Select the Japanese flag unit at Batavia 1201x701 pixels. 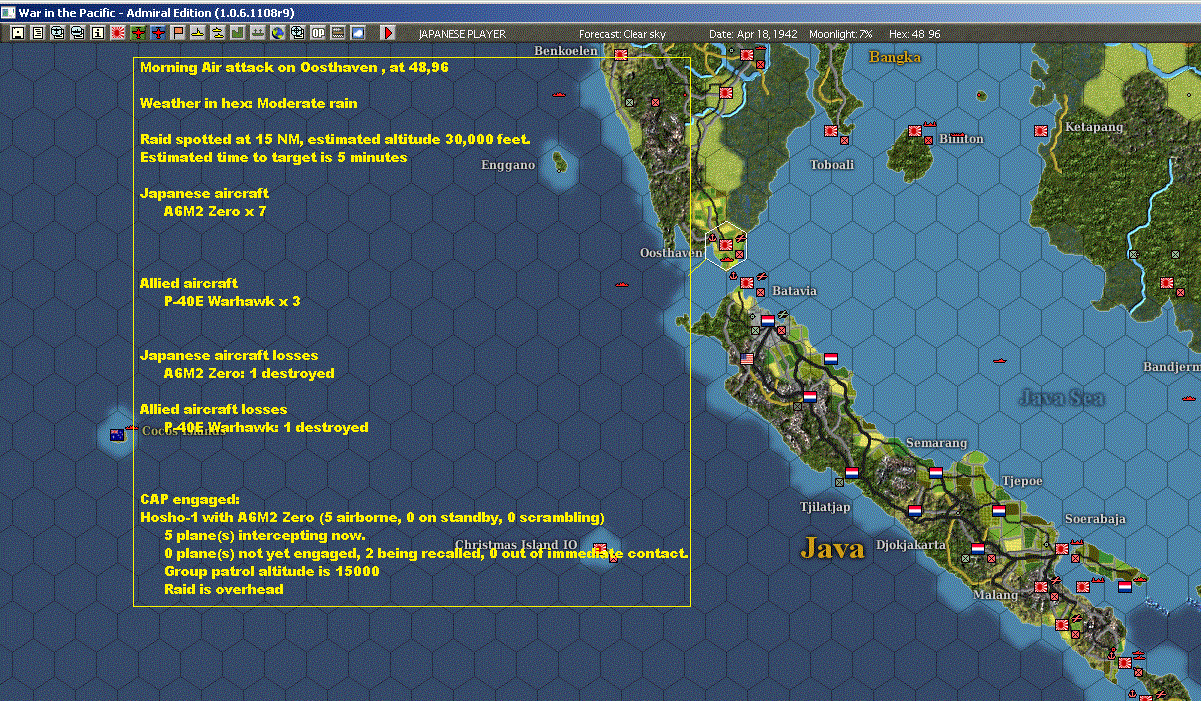(x=746, y=283)
